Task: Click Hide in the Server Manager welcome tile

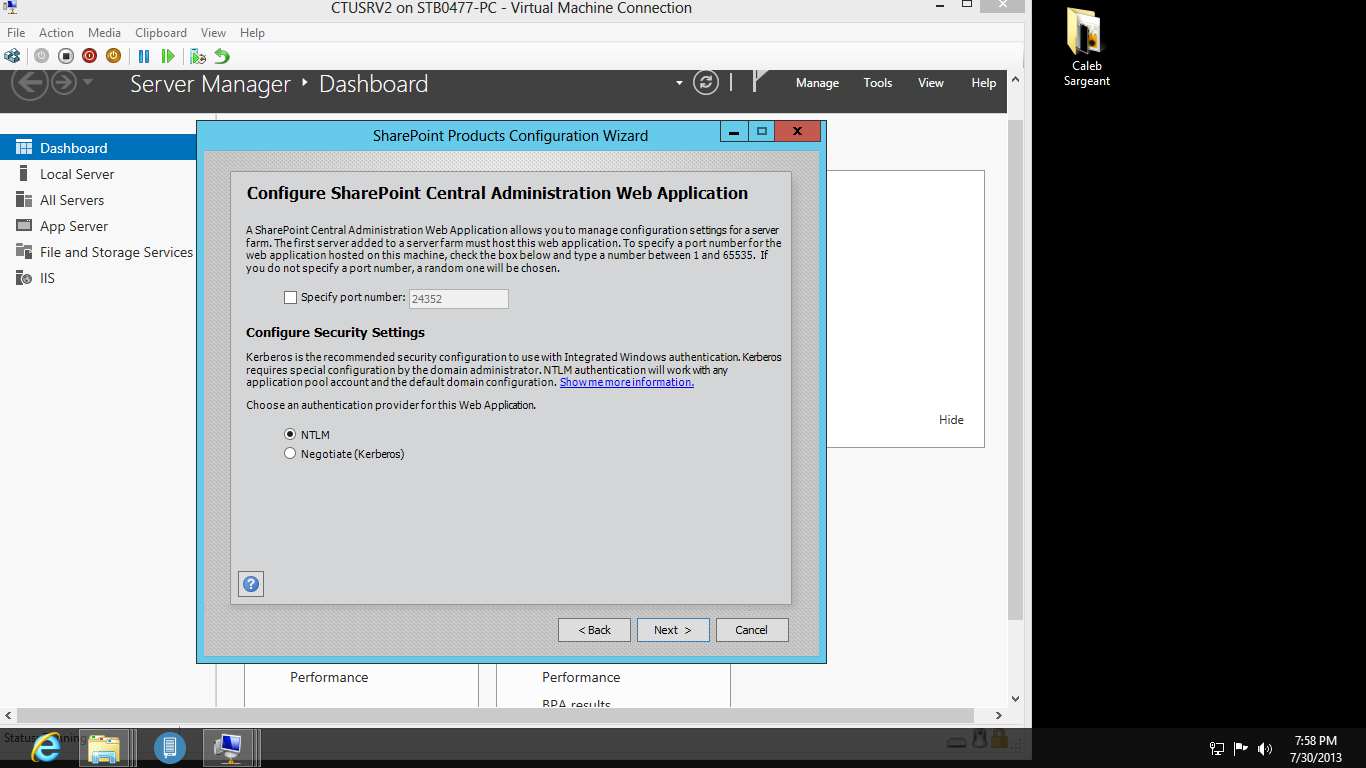Action: pyautogui.click(x=951, y=420)
